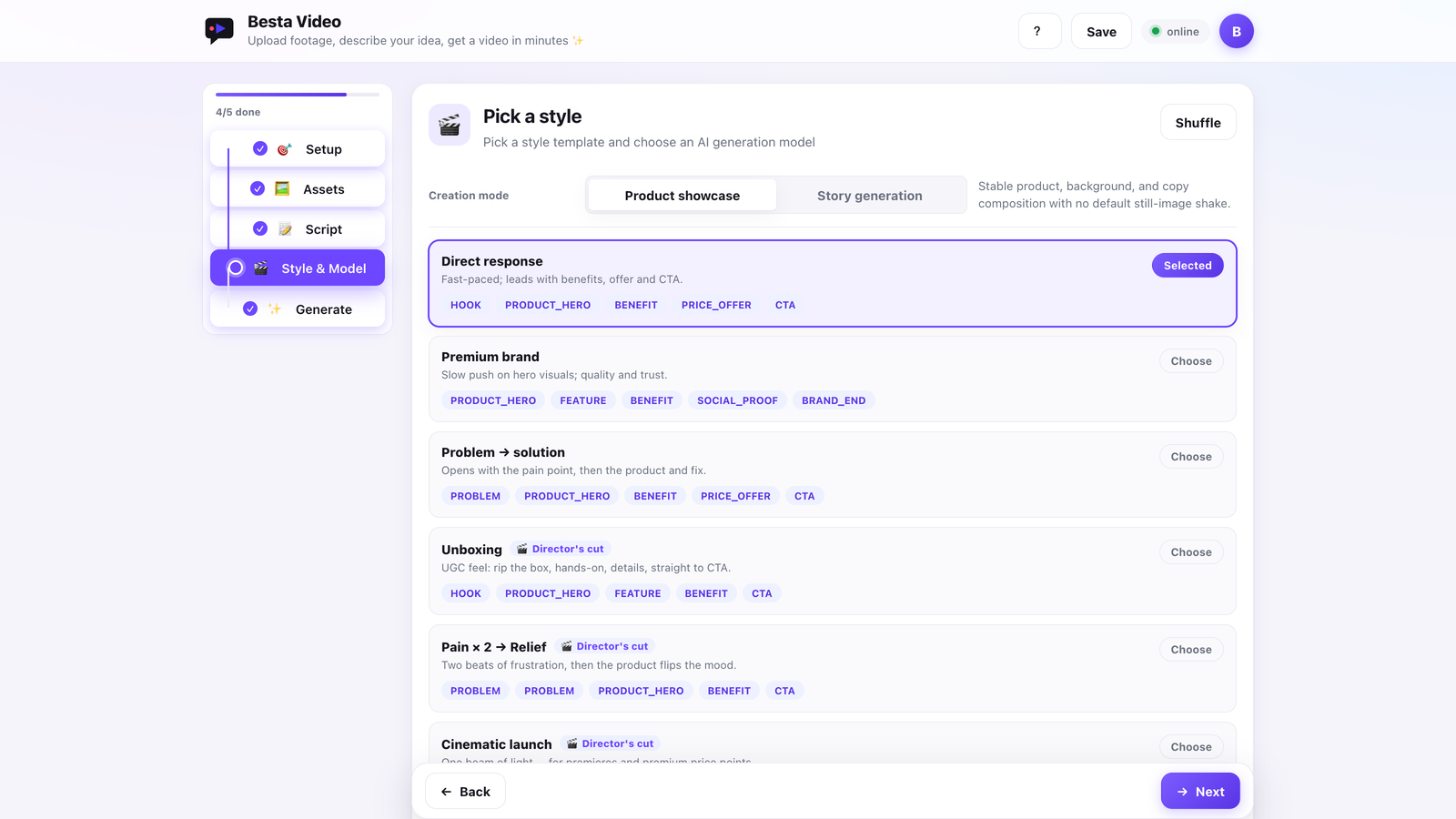Image resolution: width=1456 pixels, height=819 pixels.
Task: Click the Generate step checkmark icon
Action: tap(250, 308)
